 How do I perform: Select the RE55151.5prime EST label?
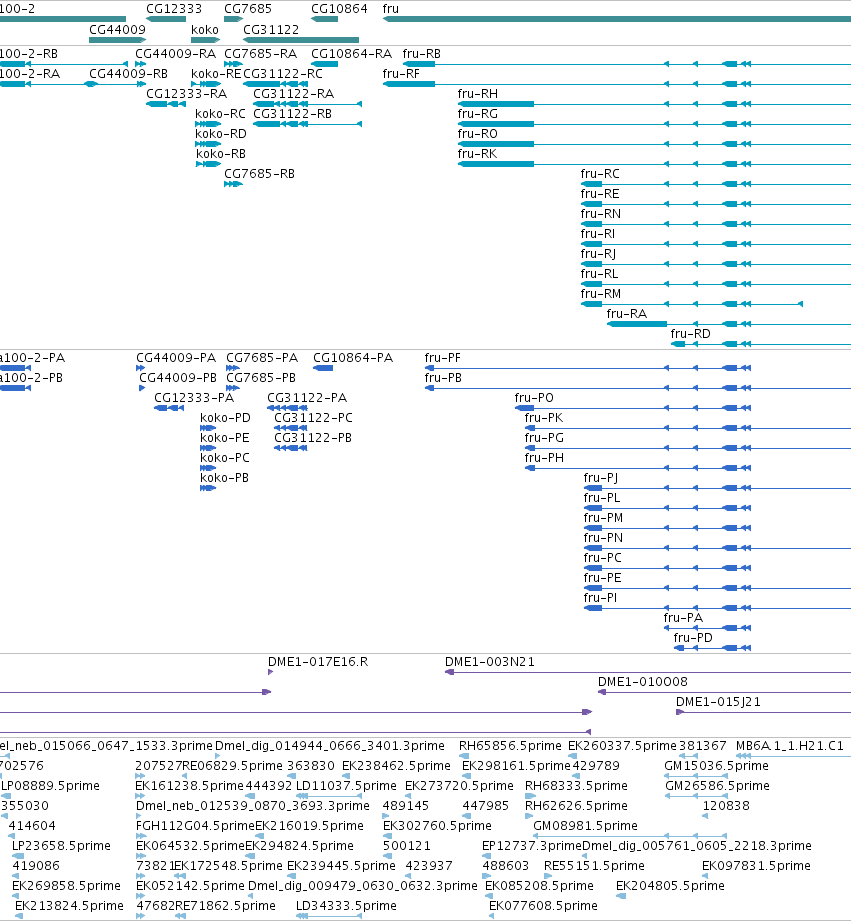click(594, 866)
